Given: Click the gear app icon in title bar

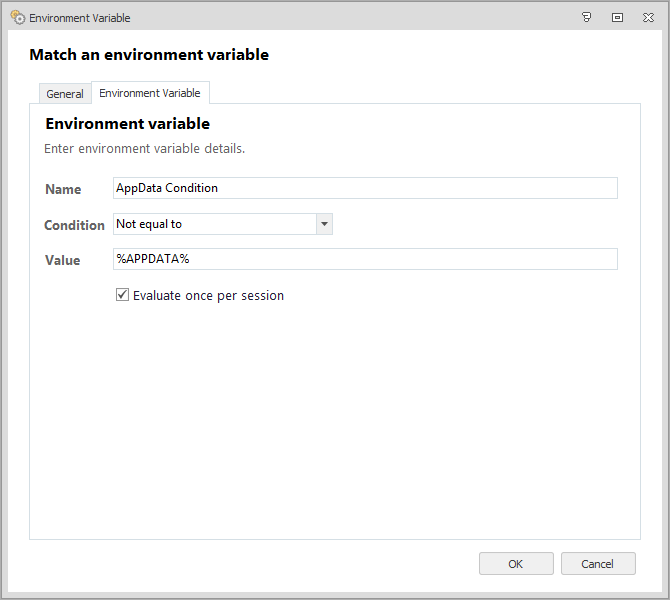Looking at the screenshot, I should (x=17, y=17).
